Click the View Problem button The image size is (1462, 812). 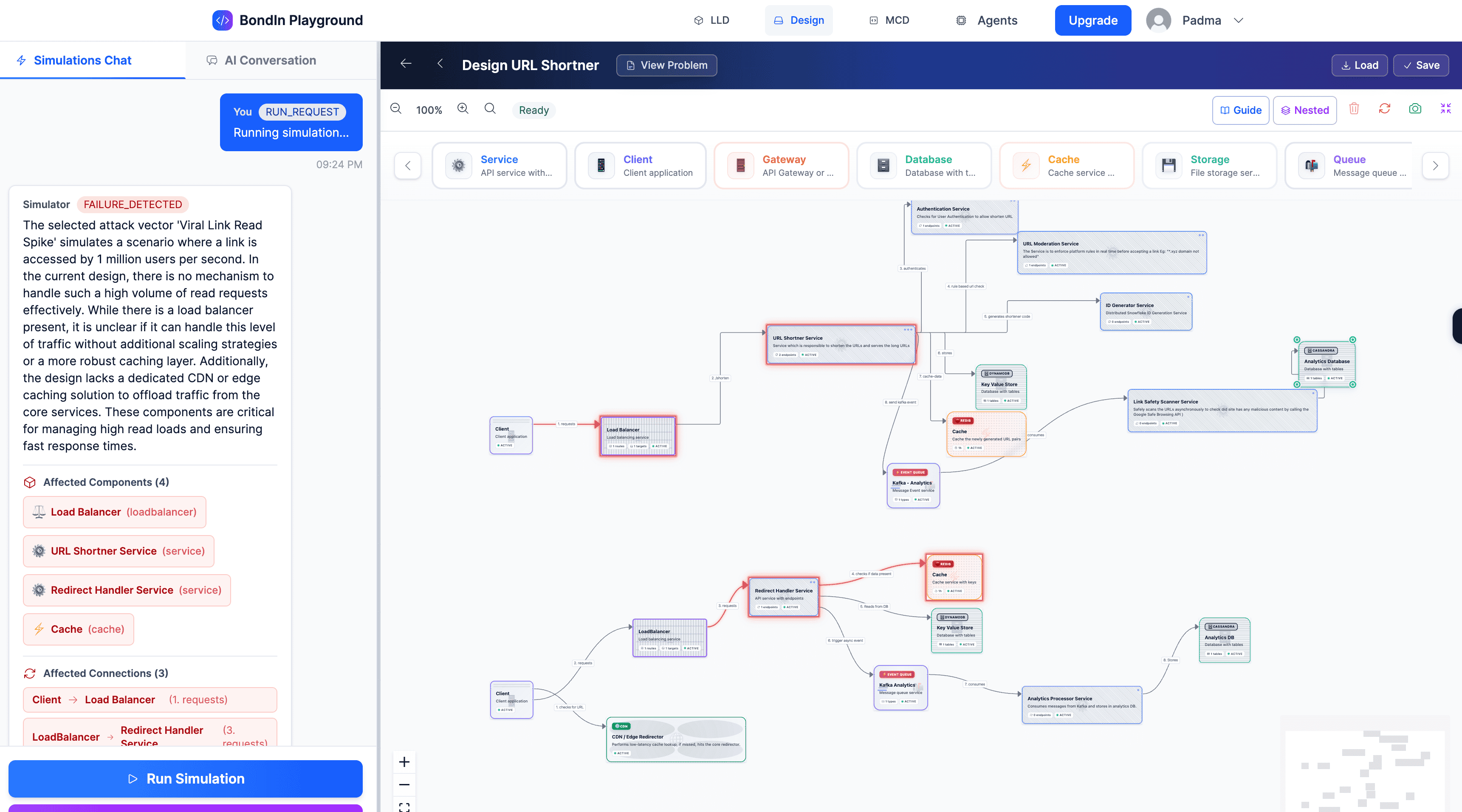666,65
